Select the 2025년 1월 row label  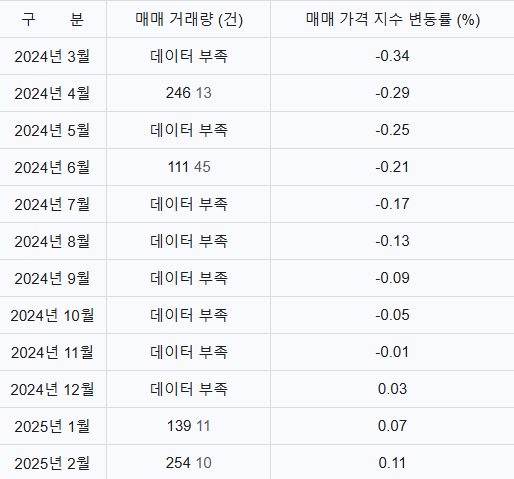click(52, 426)
